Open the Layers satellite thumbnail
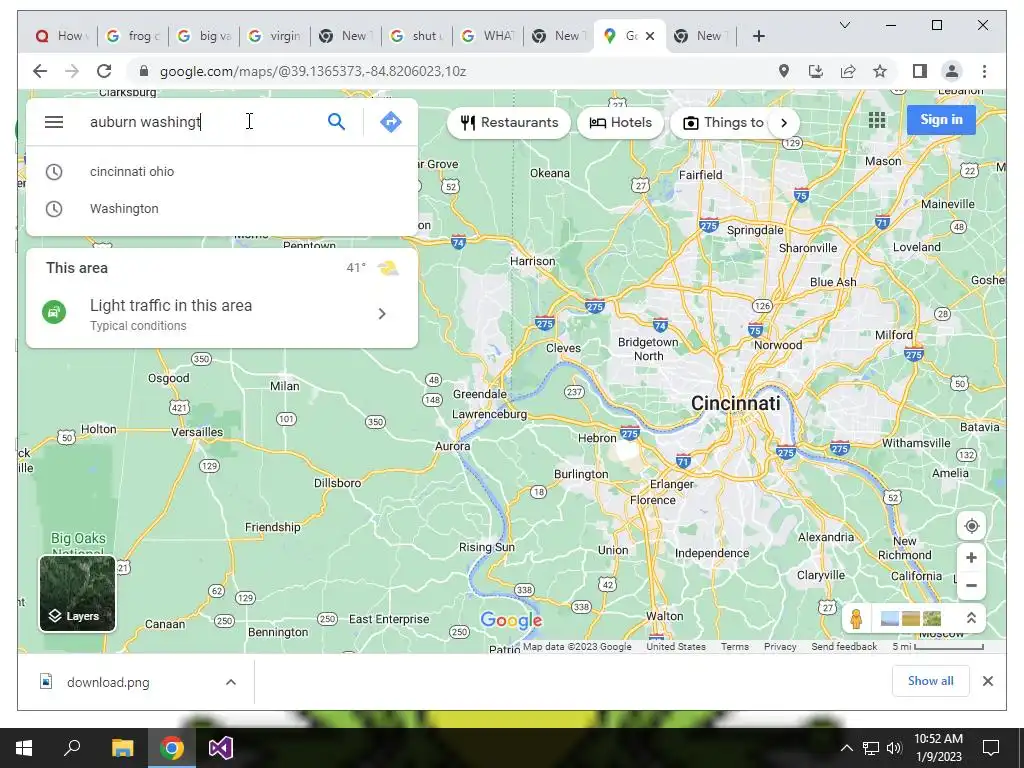Screen dimensions: 1024x768 click(77, 593)
